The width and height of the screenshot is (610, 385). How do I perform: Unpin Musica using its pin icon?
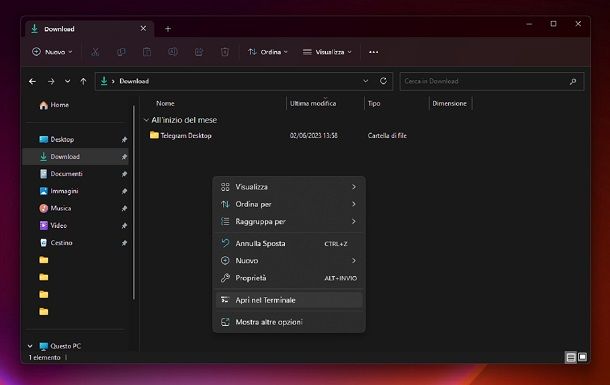click(124, 208)
